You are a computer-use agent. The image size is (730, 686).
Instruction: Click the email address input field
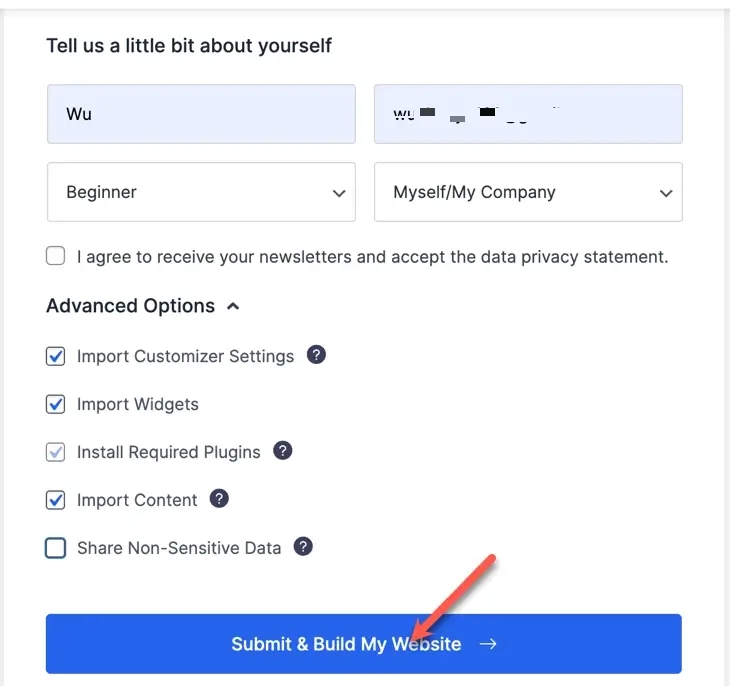(x=528, y=114)
